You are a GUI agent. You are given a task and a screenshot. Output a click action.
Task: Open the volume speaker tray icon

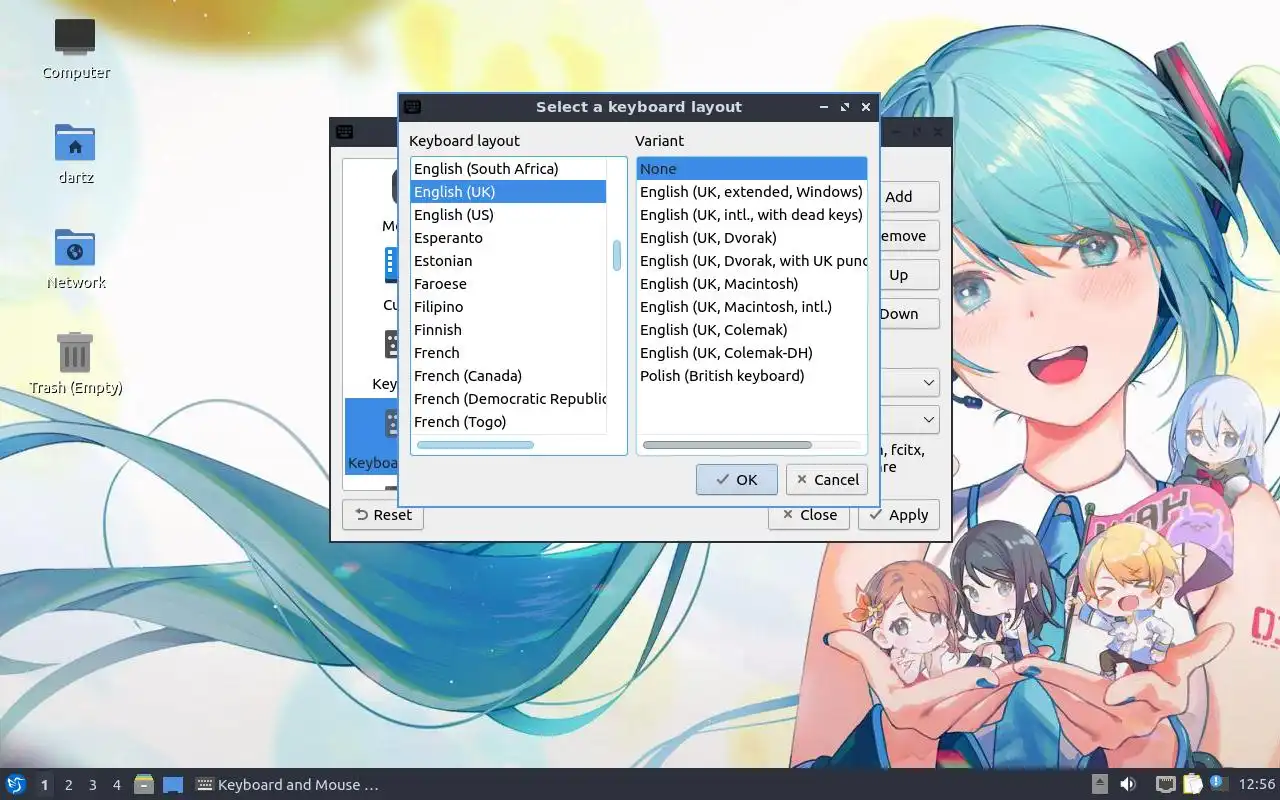(1128, 785)
